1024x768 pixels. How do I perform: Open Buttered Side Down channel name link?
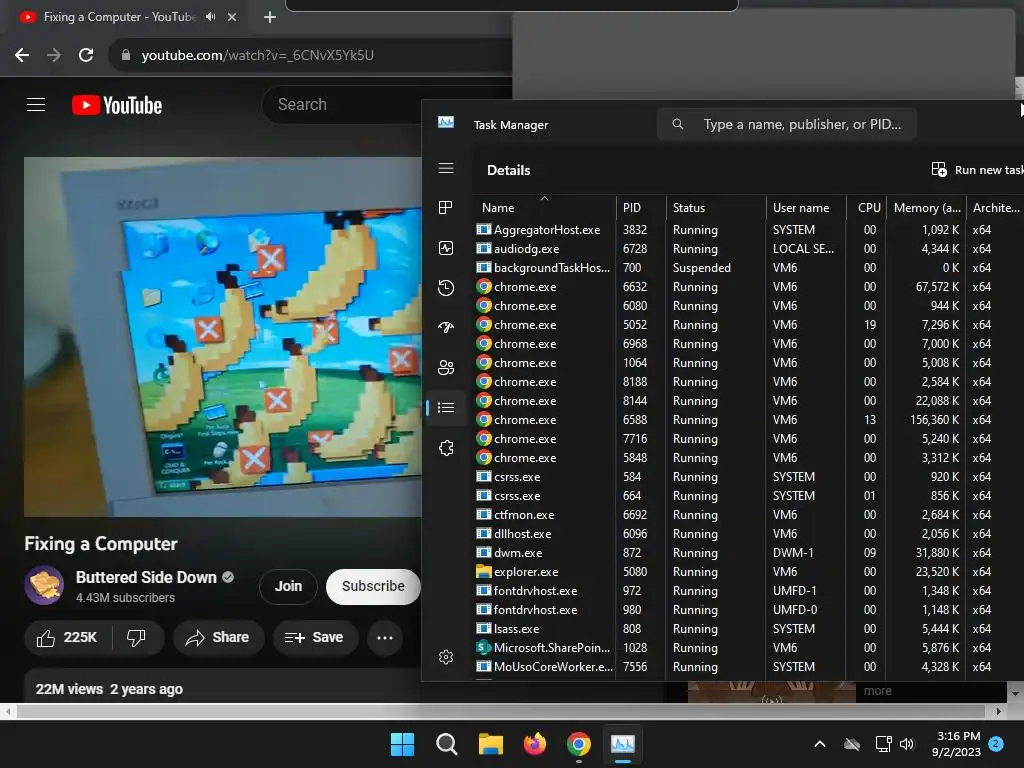coord(146,577)
